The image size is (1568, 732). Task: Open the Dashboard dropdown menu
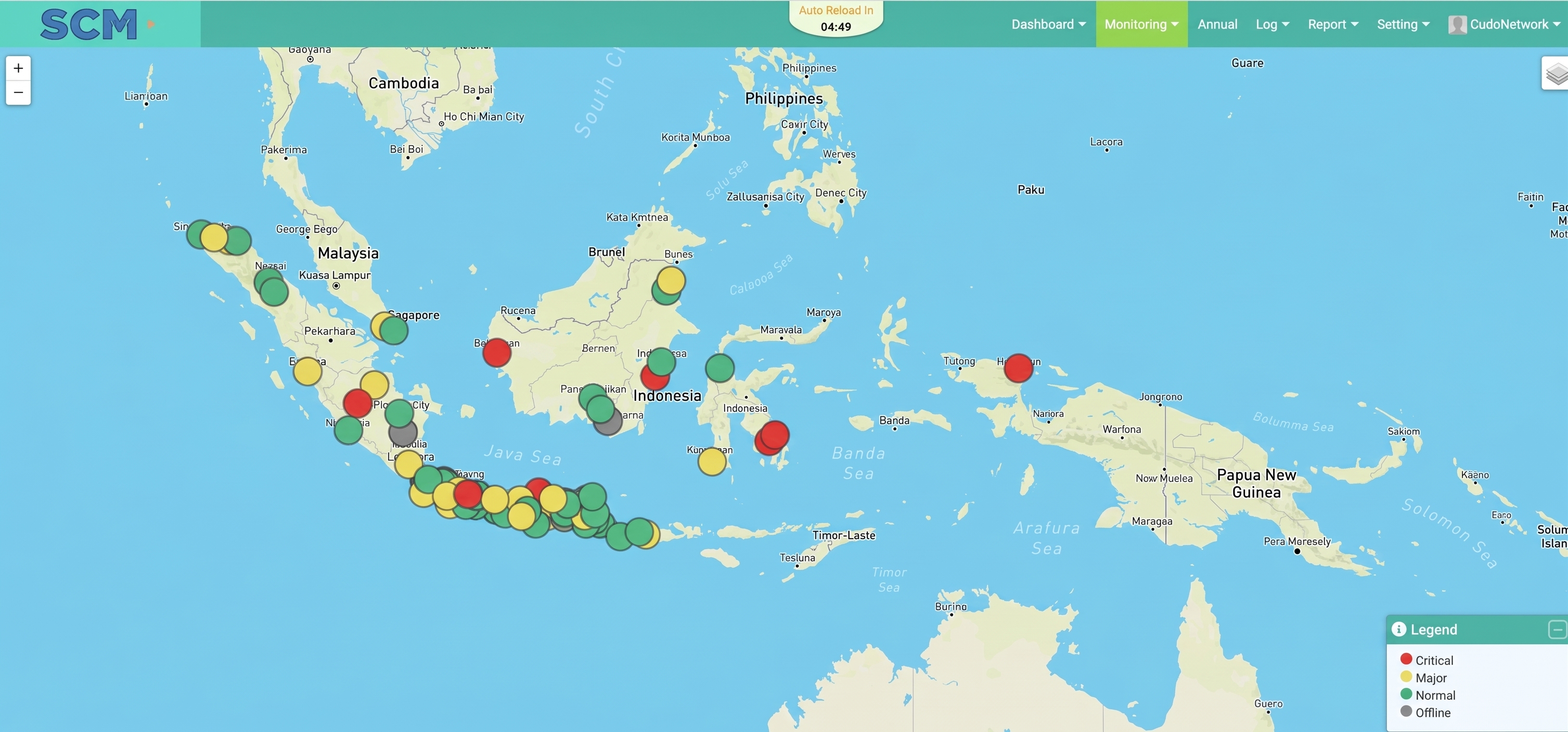point(1048,24)
